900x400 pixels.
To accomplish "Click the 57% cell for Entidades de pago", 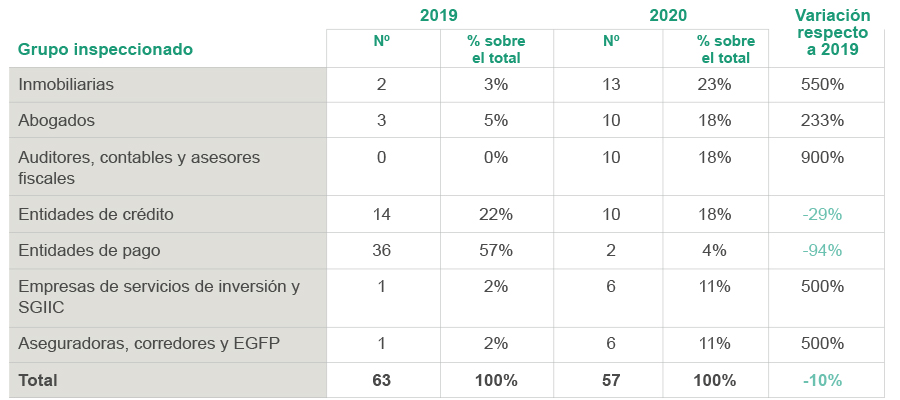I will pos(496,250).
